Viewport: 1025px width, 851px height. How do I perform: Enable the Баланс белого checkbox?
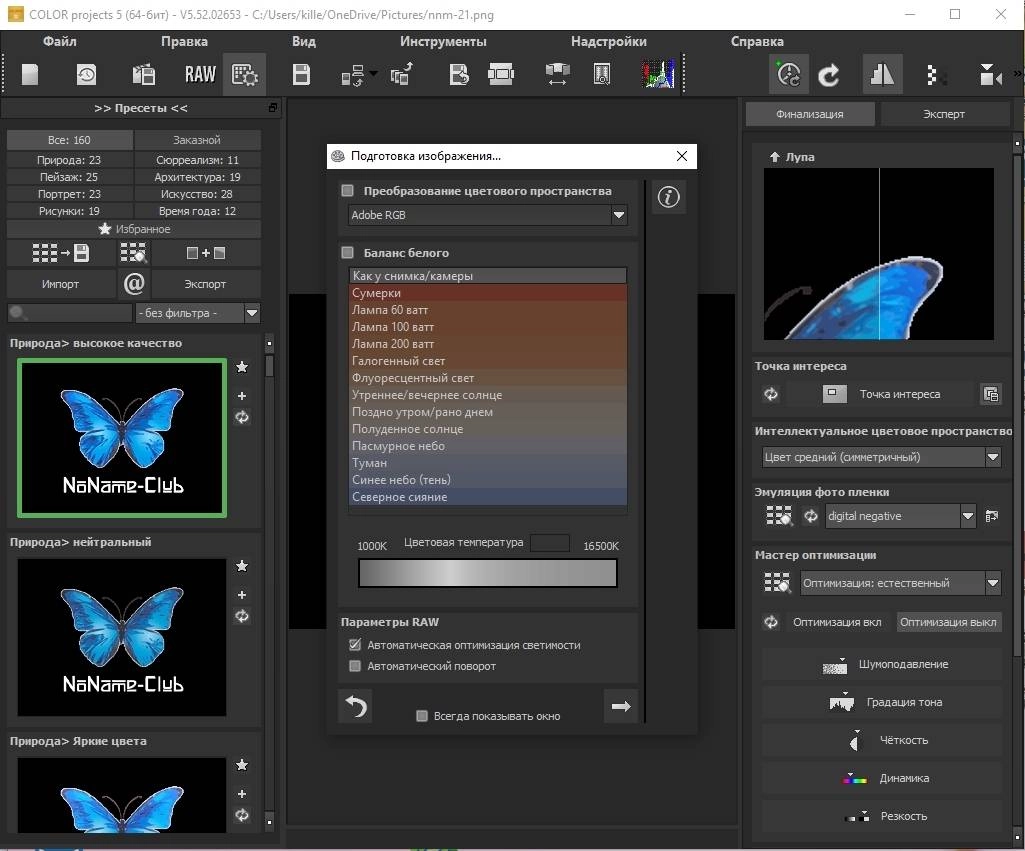348,252
